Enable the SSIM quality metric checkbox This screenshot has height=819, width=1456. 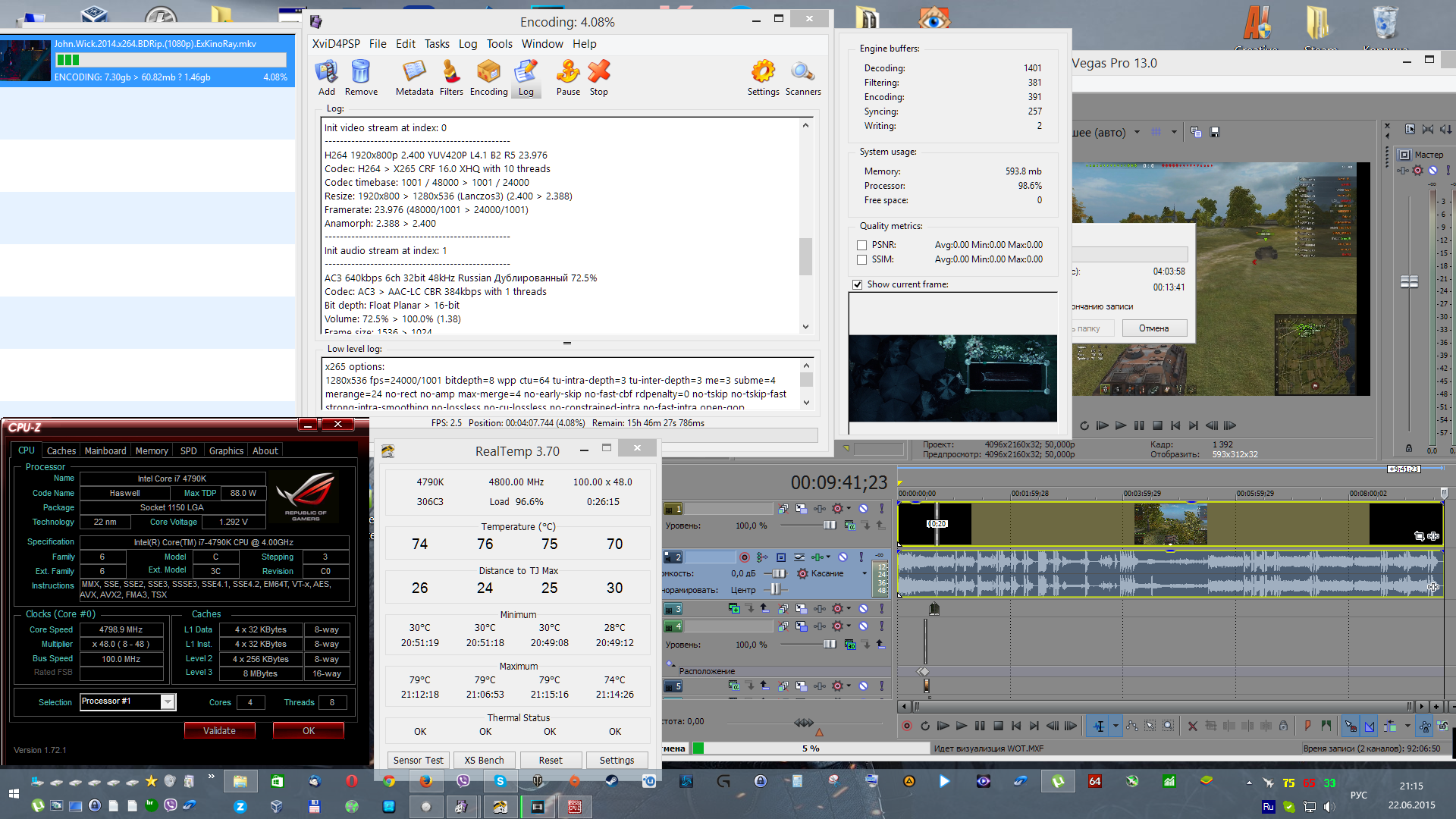[861, 259]
